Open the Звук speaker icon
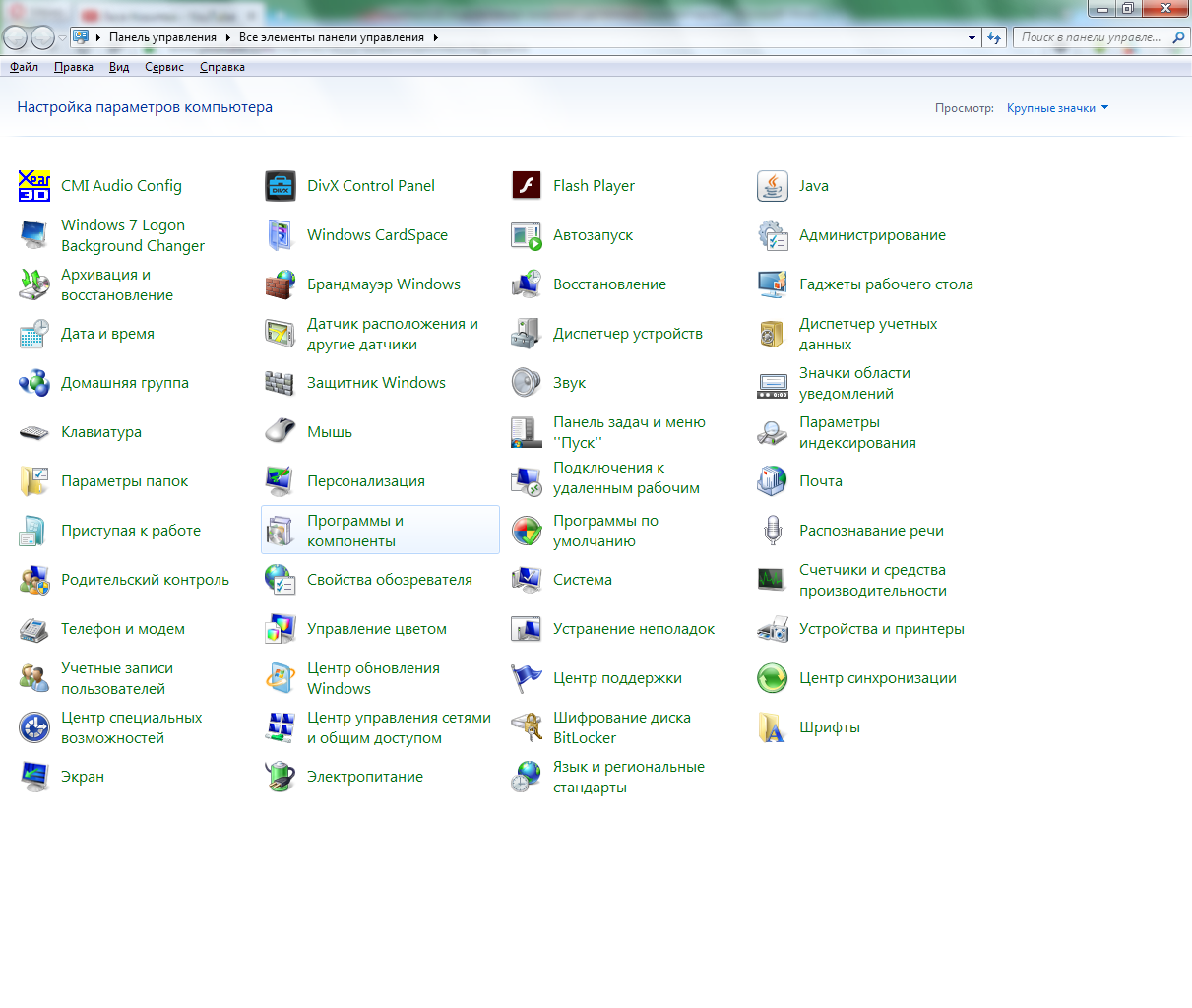1192x1008 pixels. 527,383
